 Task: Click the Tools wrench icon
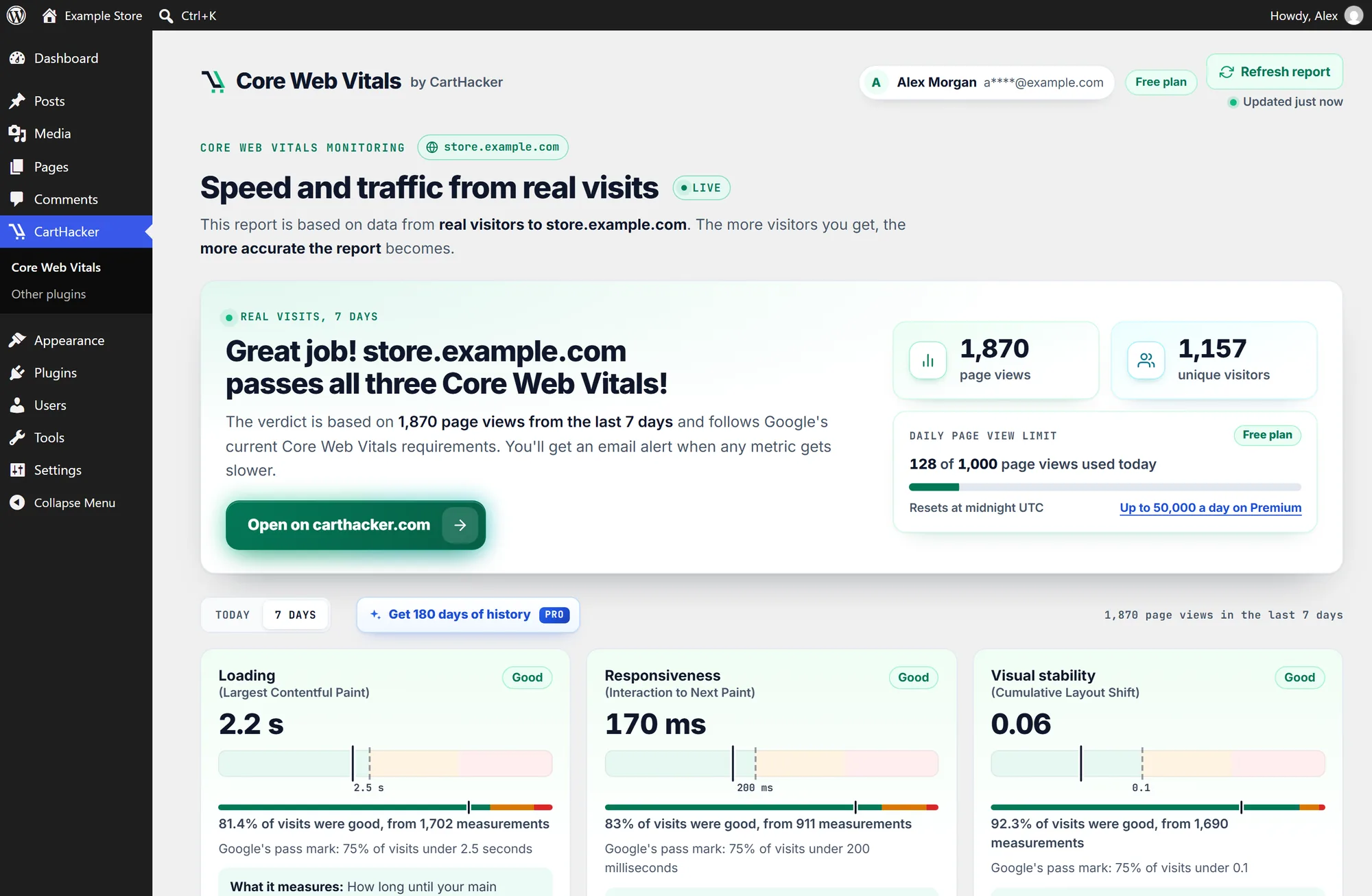point(17,438)
